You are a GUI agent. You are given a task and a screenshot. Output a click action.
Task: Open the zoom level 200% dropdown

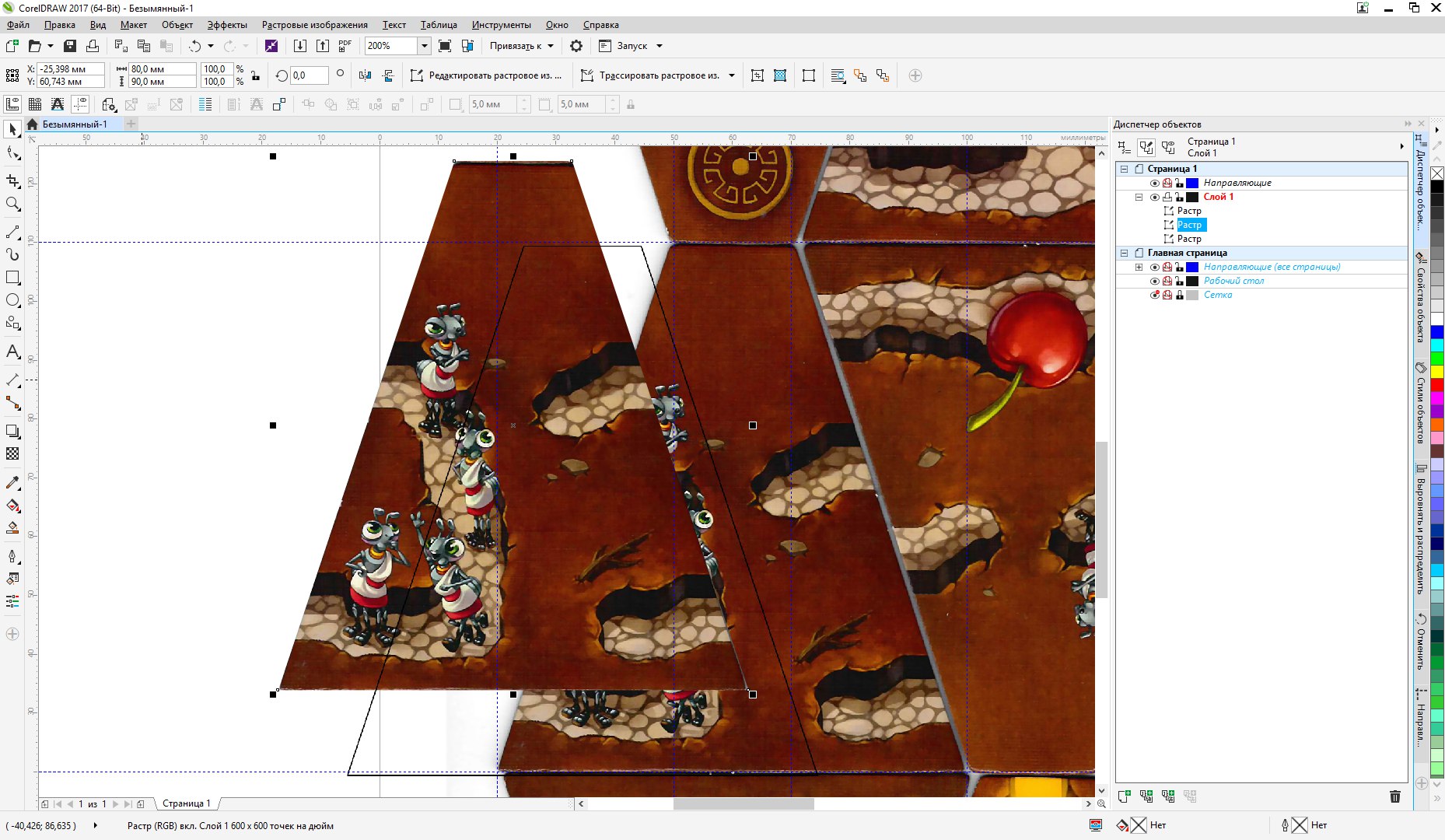(425, 46)
